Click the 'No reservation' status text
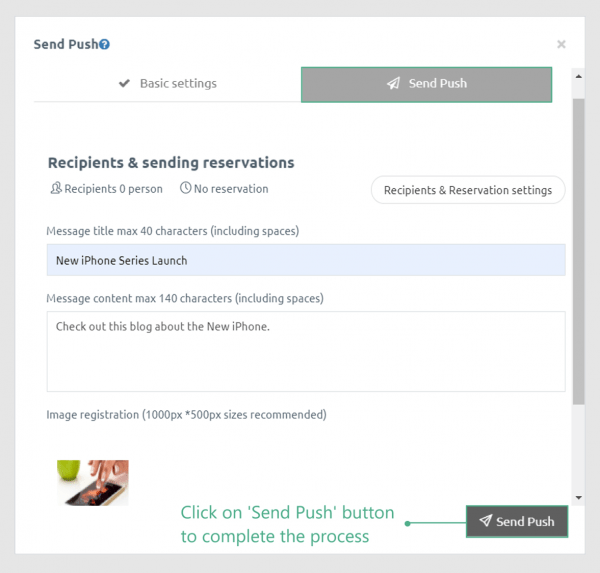600x573 pixels. (x=231, y=189)
